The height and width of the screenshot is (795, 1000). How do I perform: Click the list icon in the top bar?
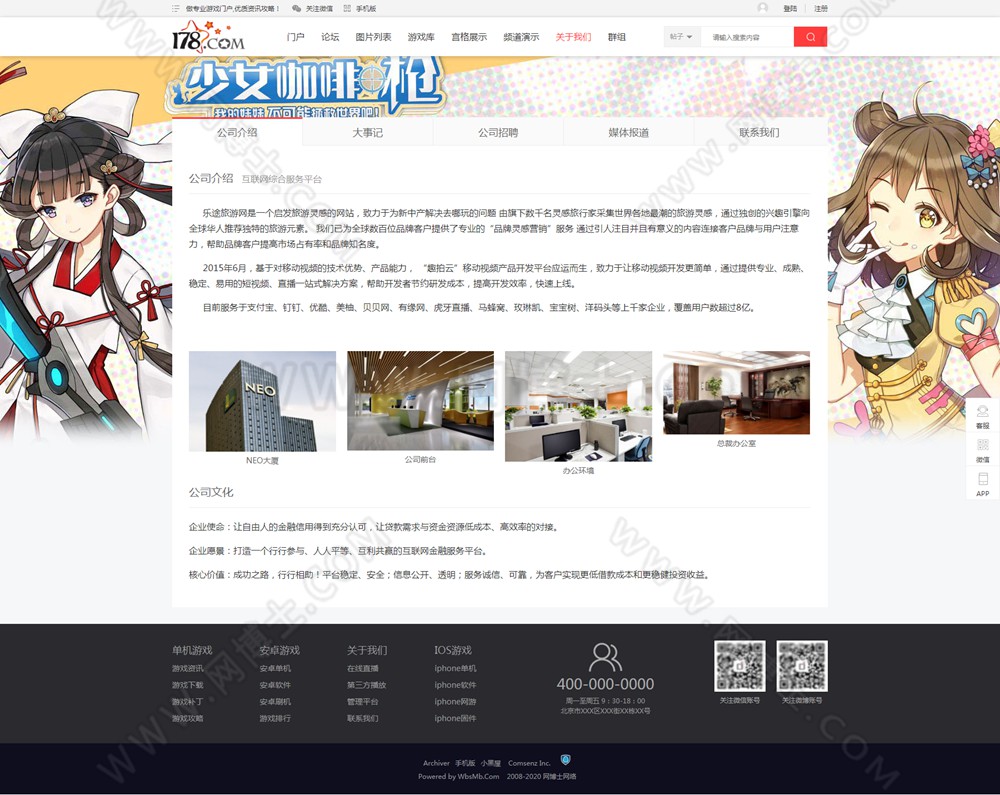176,8
